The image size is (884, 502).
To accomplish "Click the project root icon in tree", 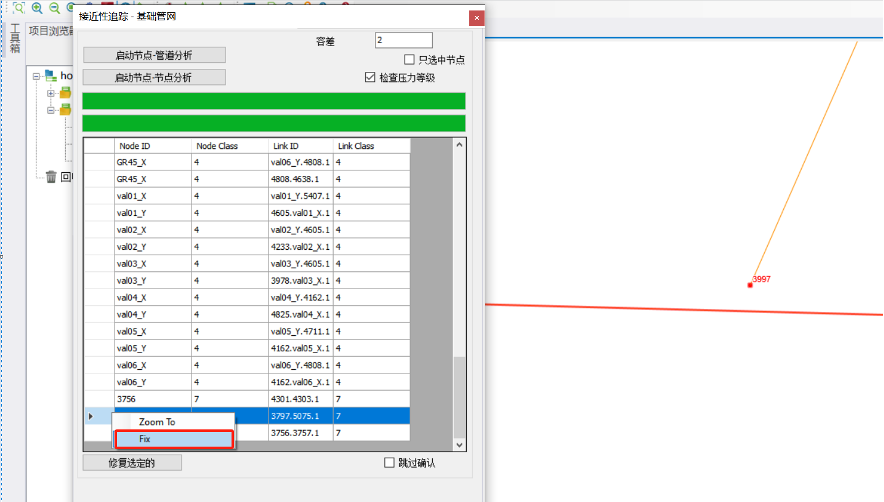I will click(x=50, y=75).
